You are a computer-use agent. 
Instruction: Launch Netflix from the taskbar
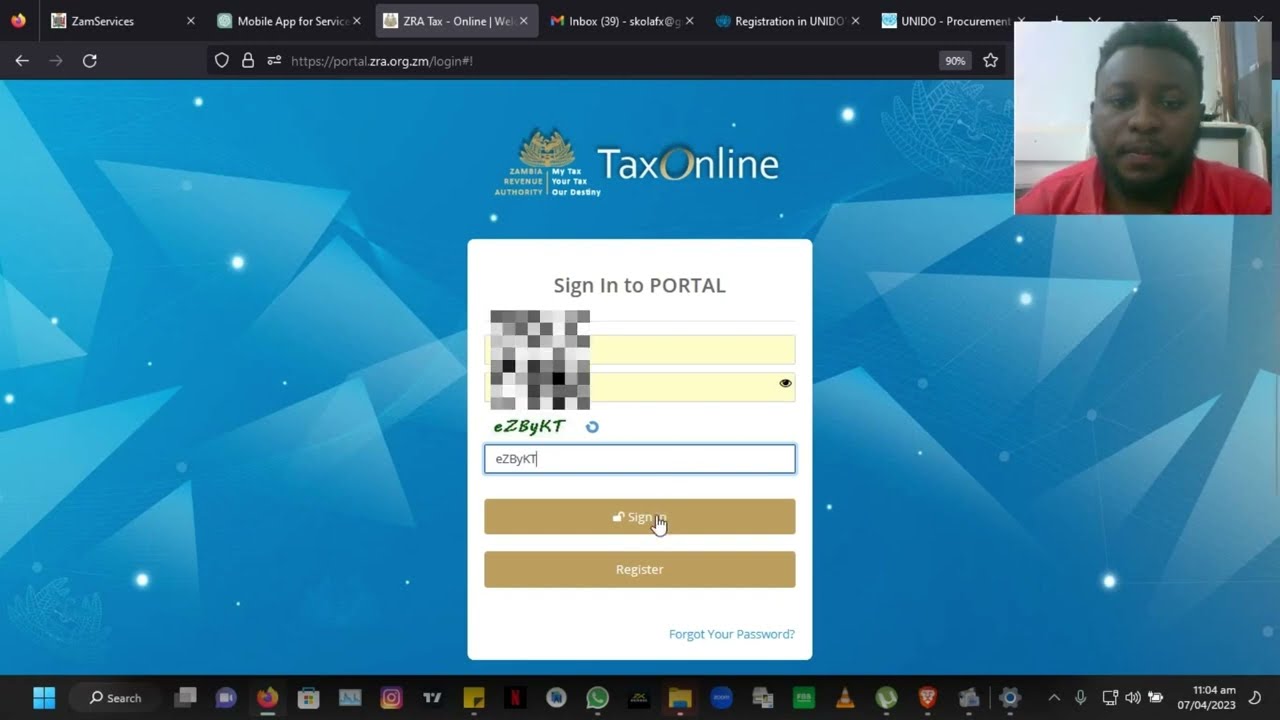tap(515, 697)
